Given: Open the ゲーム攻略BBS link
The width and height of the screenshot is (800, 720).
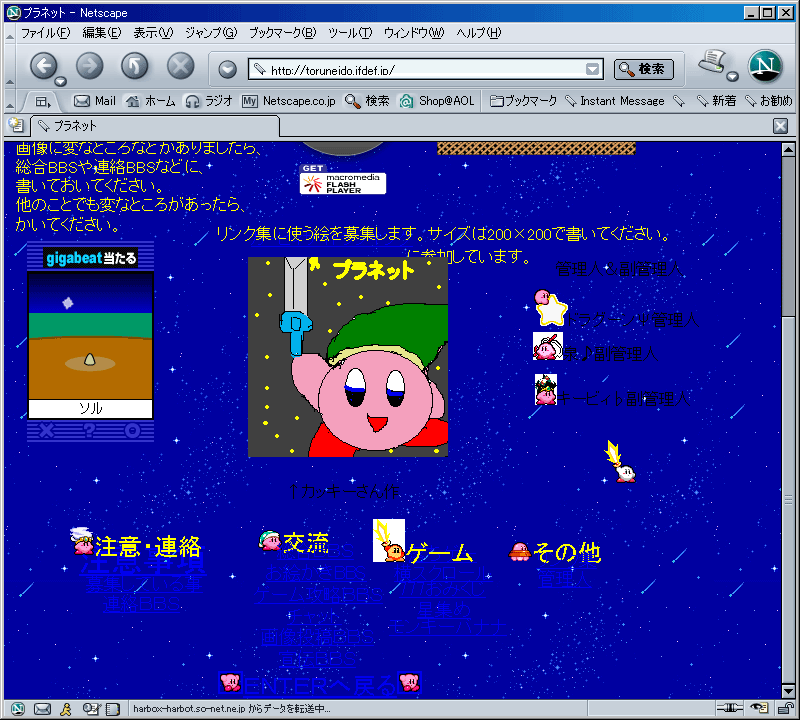Looking at the screenshot, I should coord(318,594).
